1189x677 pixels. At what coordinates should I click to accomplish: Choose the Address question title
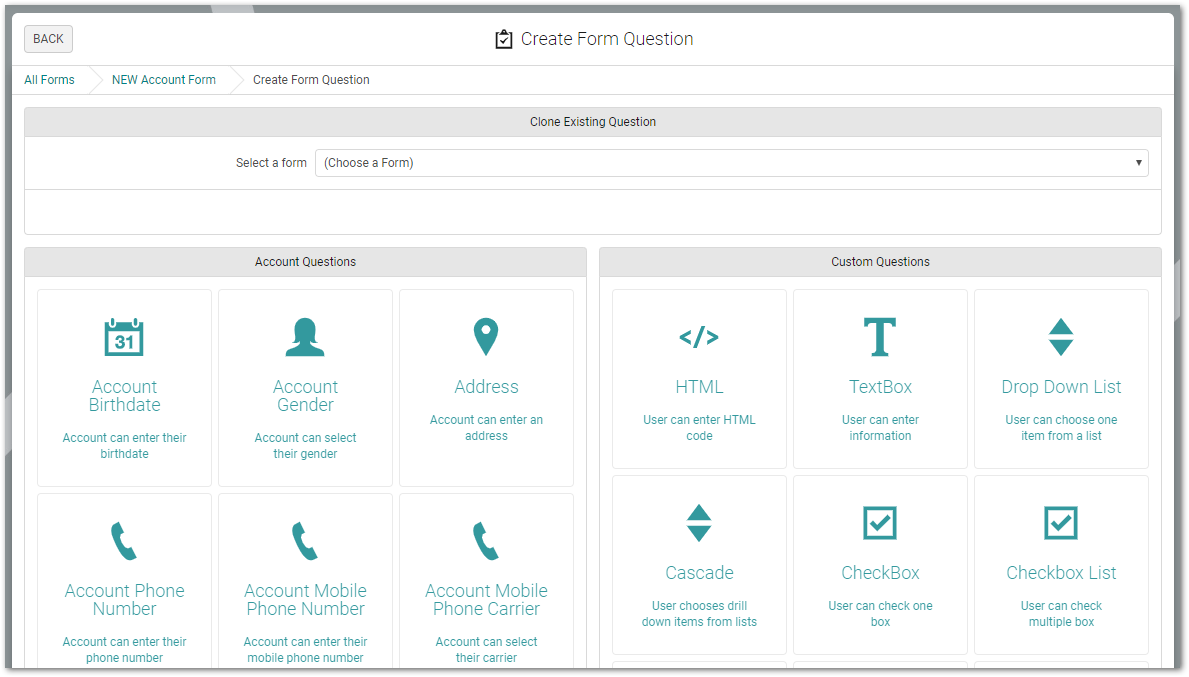(486, 387)
